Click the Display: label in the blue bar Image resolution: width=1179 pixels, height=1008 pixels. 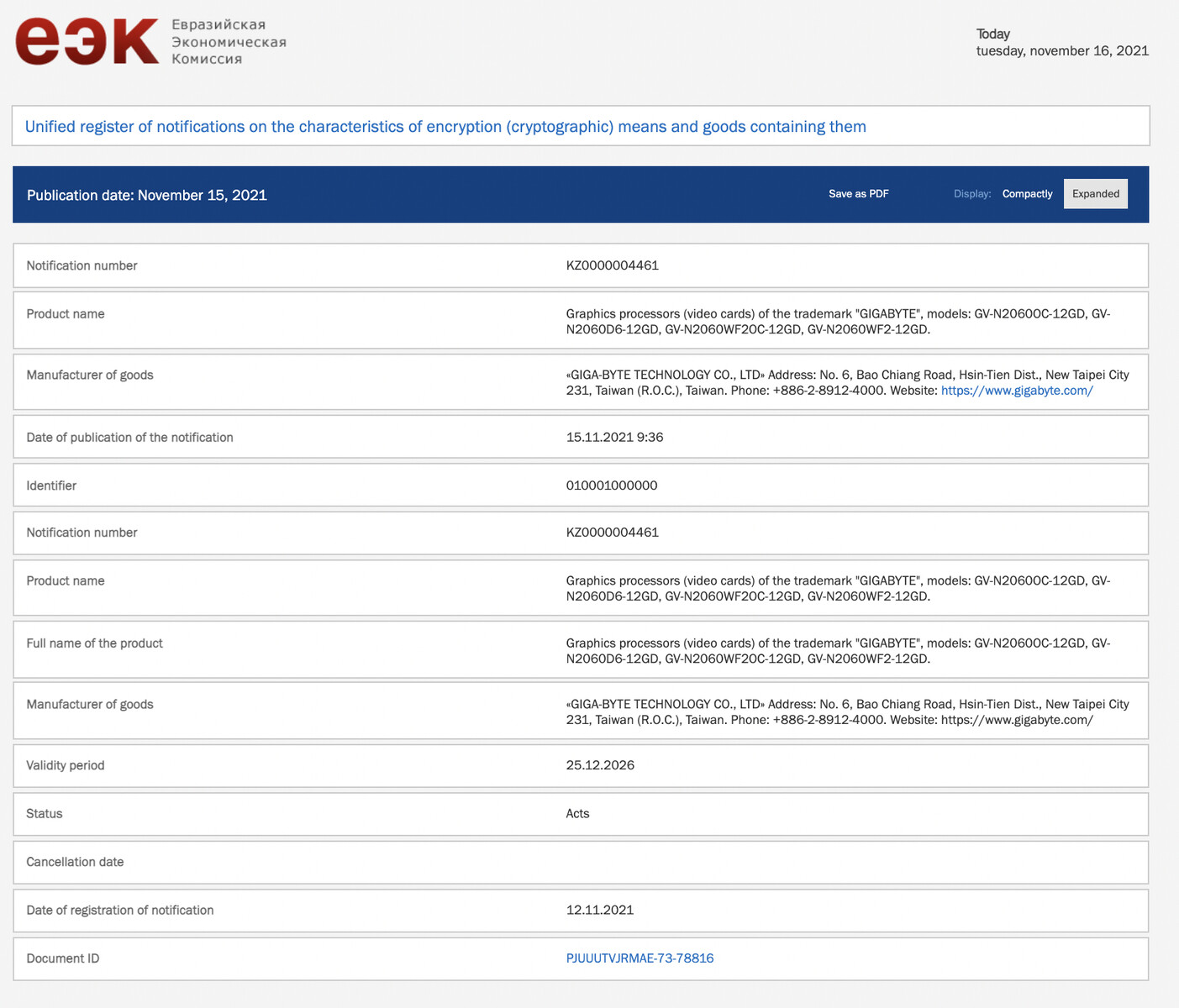(x=972, y=194)
